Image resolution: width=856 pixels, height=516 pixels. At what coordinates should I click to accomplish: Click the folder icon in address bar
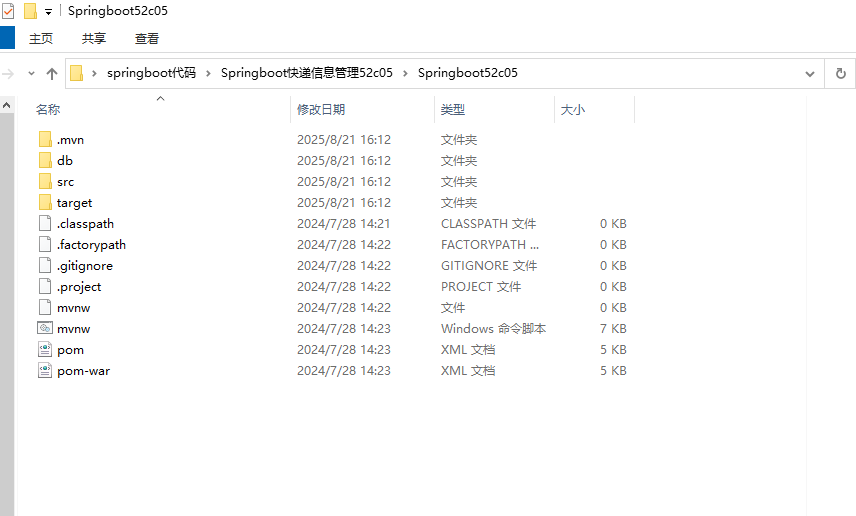pos(76,73)
